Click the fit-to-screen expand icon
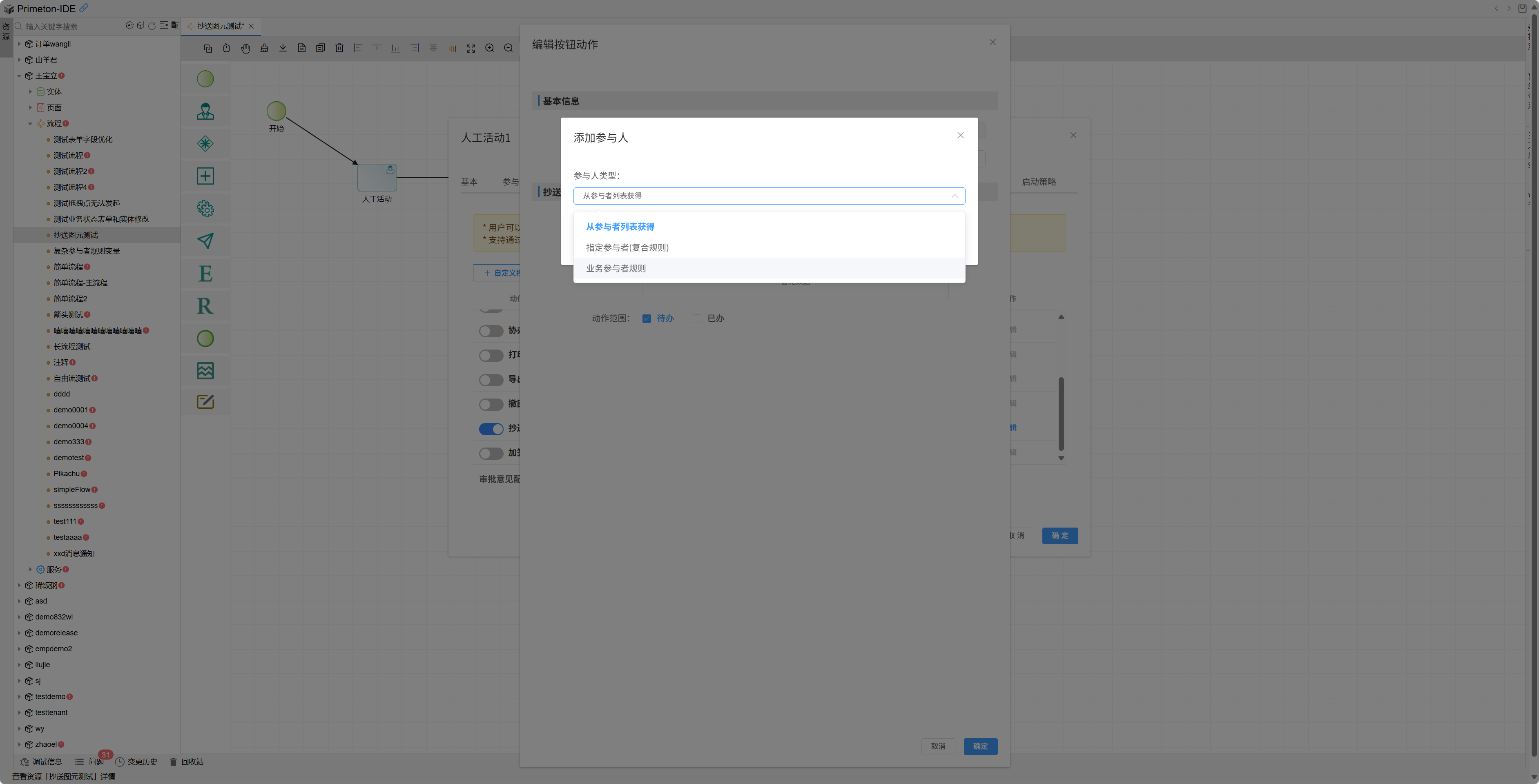 (471, 48)
